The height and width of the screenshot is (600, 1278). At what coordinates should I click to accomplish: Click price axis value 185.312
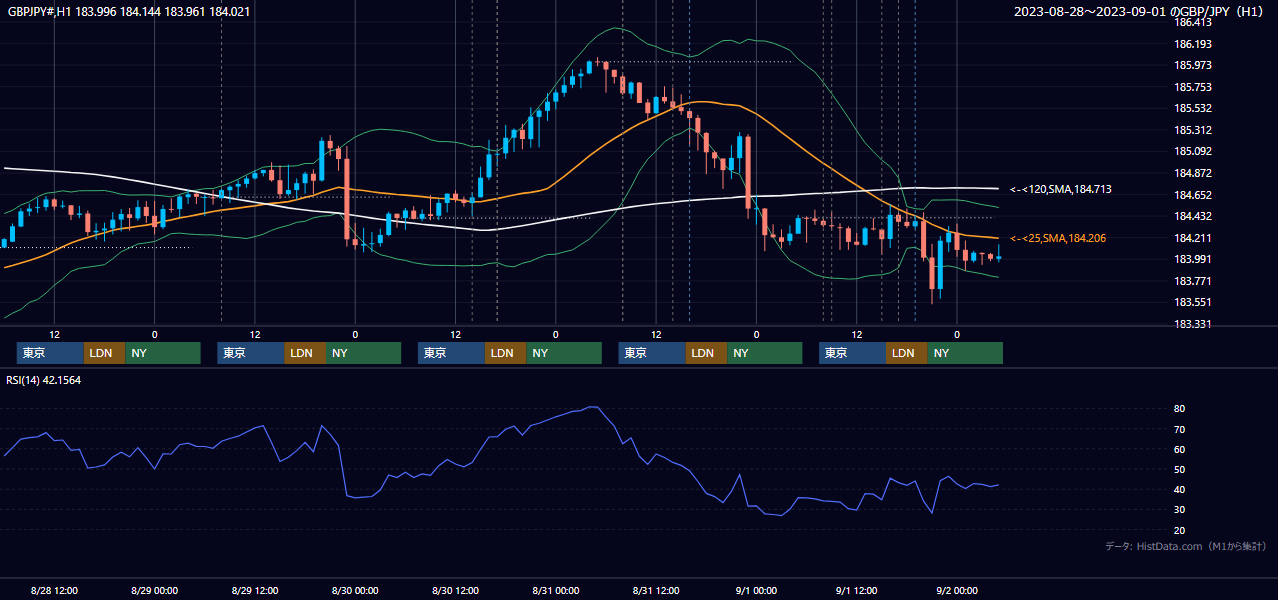1193,130
